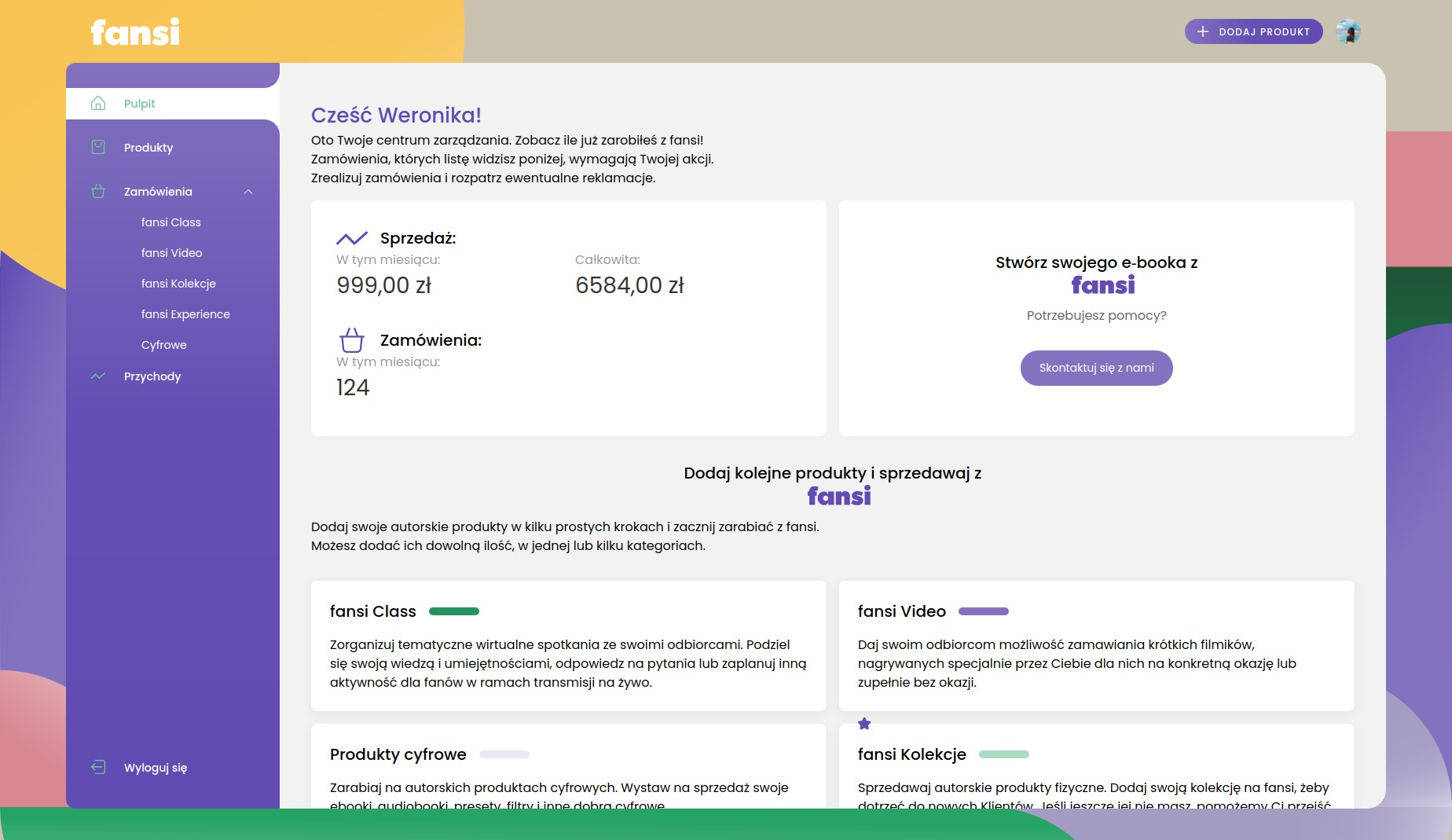The image size is (1452, 840).
Task: Click the plus icon in Dodaj Produkt button
Action: pyautogui.click(x=1202, y=31)
